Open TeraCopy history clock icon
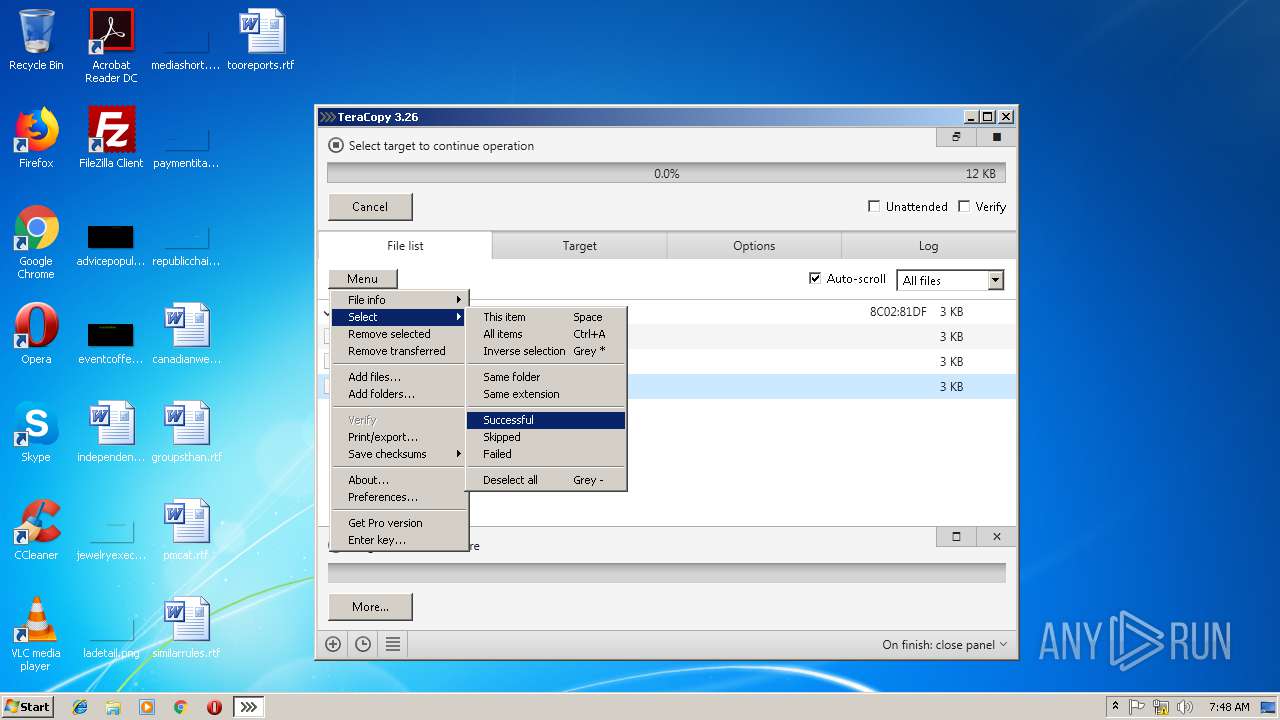This screenshot has width=1280, height=720. (363, 645)
